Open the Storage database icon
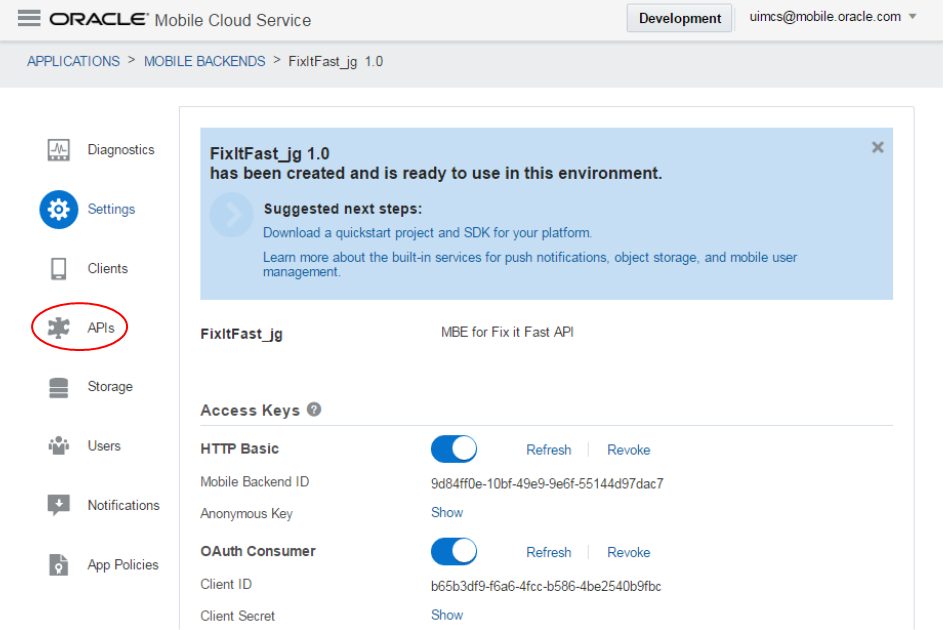Screen dimensions: 944x630 pos(59,387)
